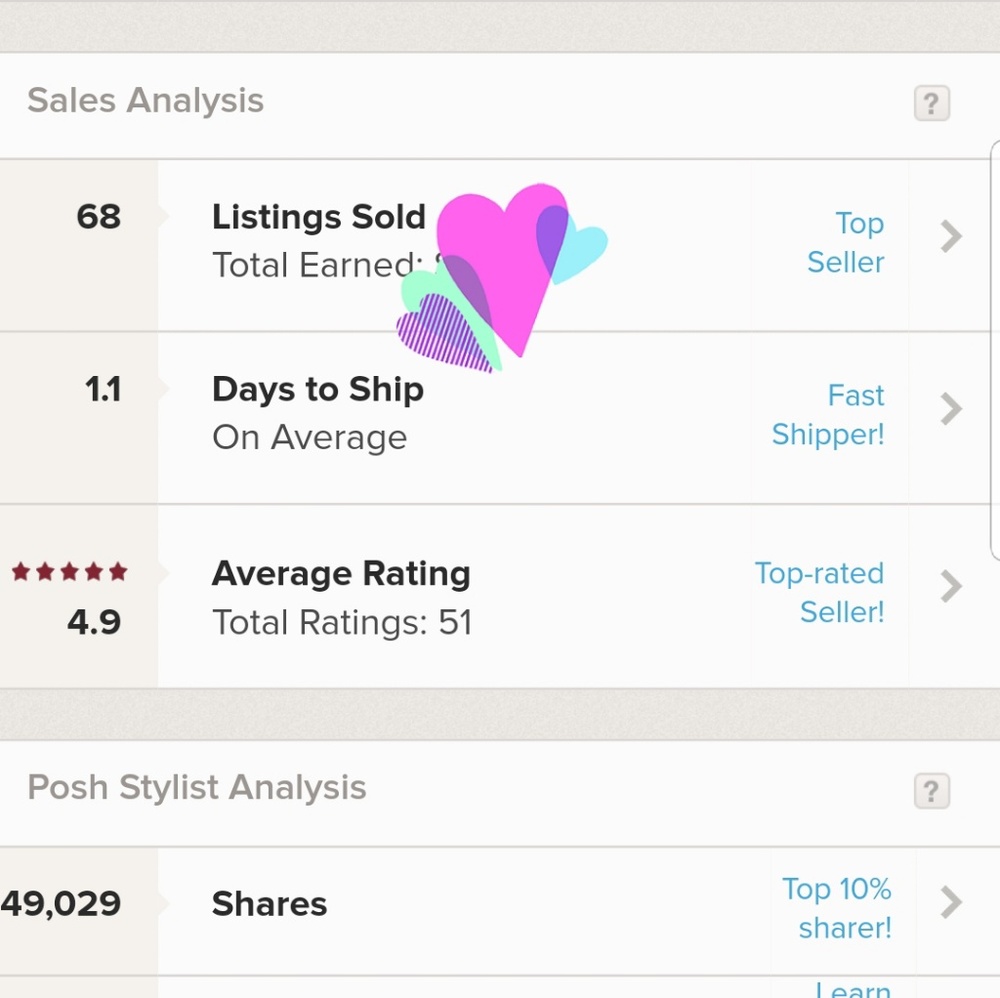Open the Top-rated Seller! link
Image resolution: width=1000 pixels, height=998 pixels.
pos(820,592)
